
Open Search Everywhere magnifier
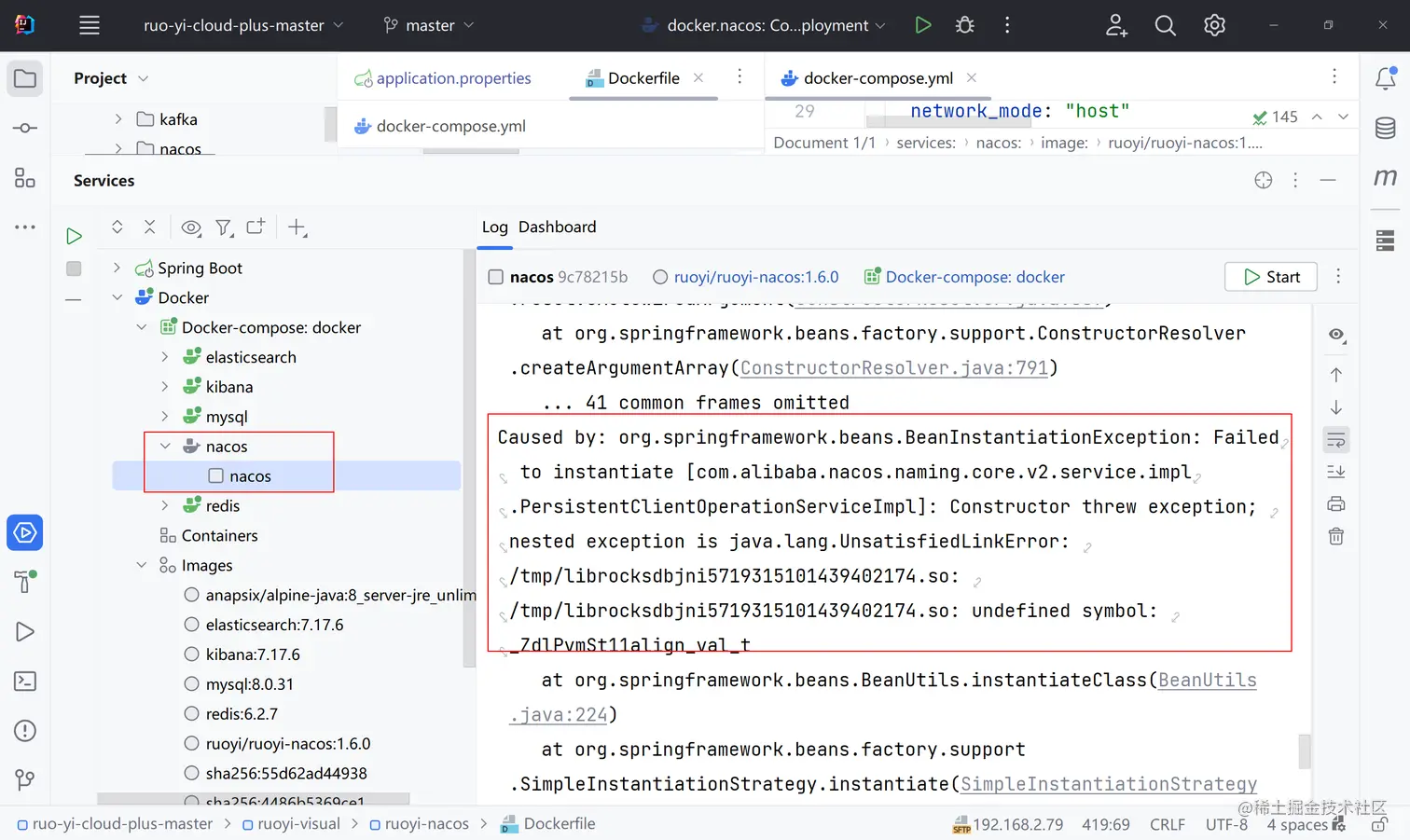1165,25
